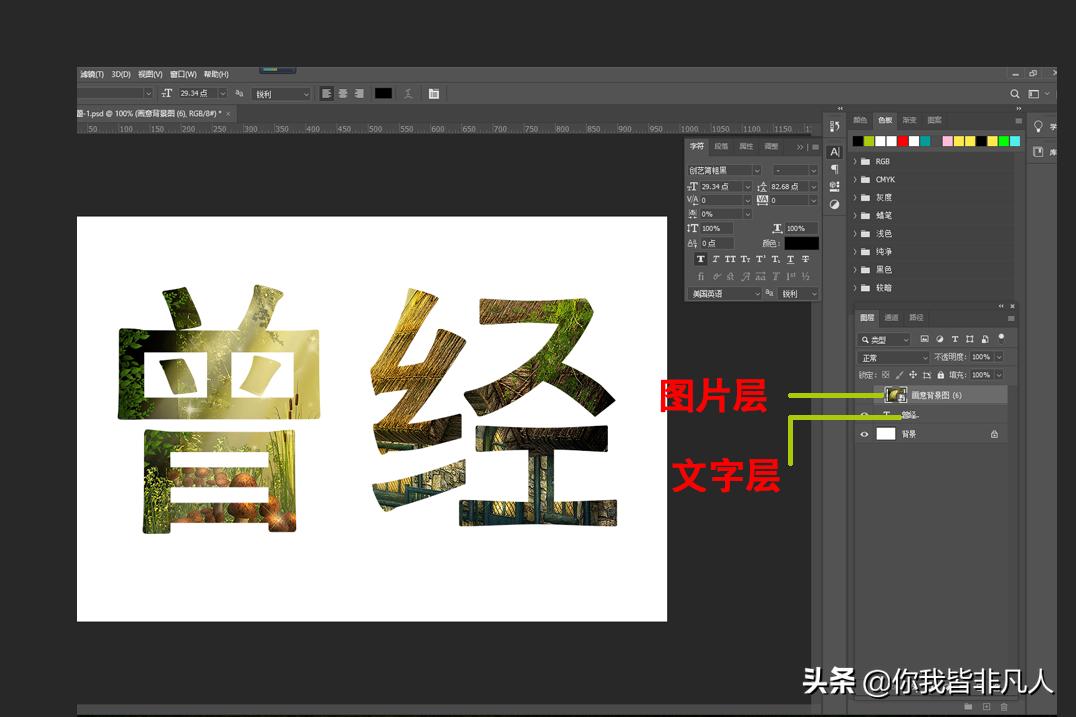
Task: Click the all caps icon in Character panel
Action: pos(731,259)
